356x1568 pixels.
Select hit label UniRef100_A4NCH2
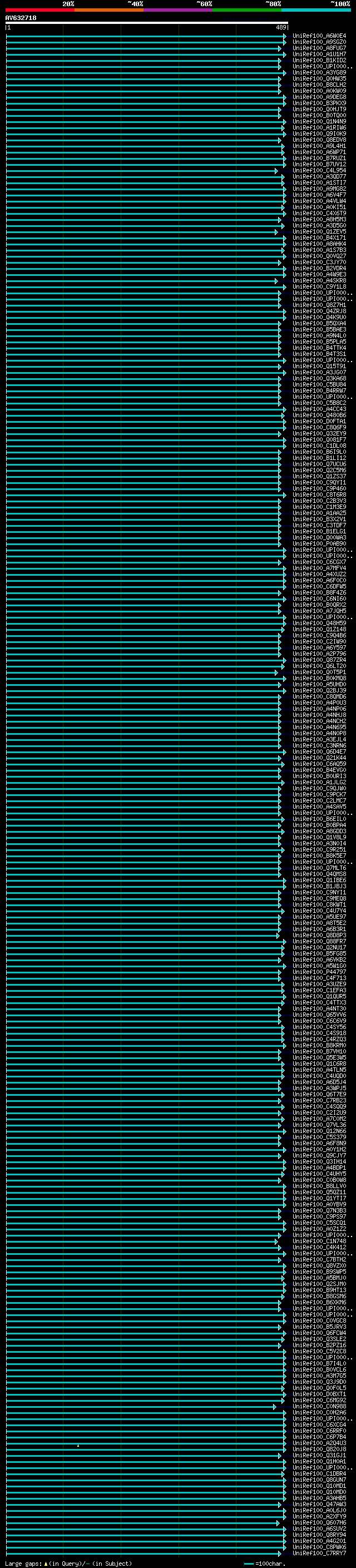tap(319, 721)
